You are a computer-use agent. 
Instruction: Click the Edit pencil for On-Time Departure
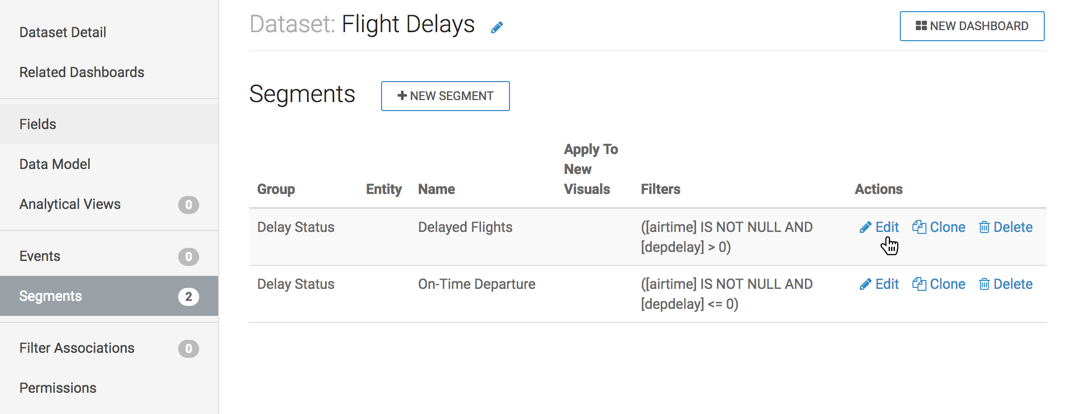click(x=866, y=284)
